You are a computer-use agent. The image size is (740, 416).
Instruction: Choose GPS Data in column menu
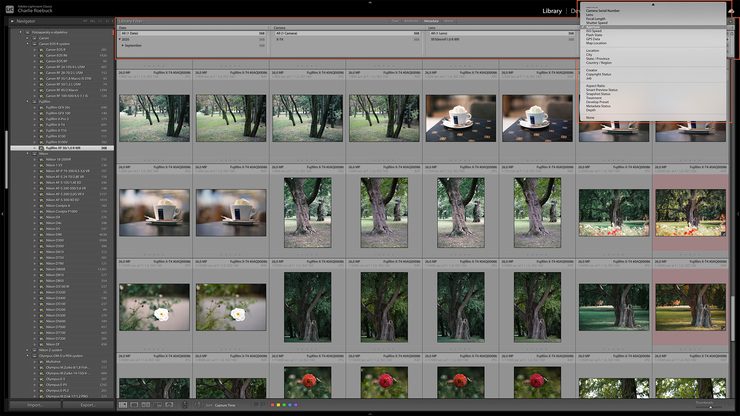[x=593, y=39]
